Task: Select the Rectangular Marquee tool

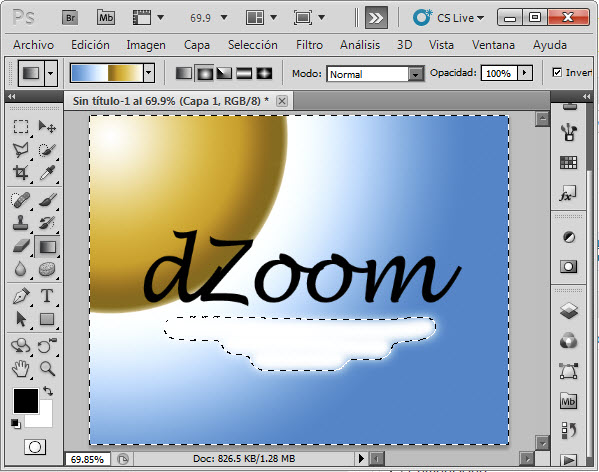Action: tap(21, 126)
